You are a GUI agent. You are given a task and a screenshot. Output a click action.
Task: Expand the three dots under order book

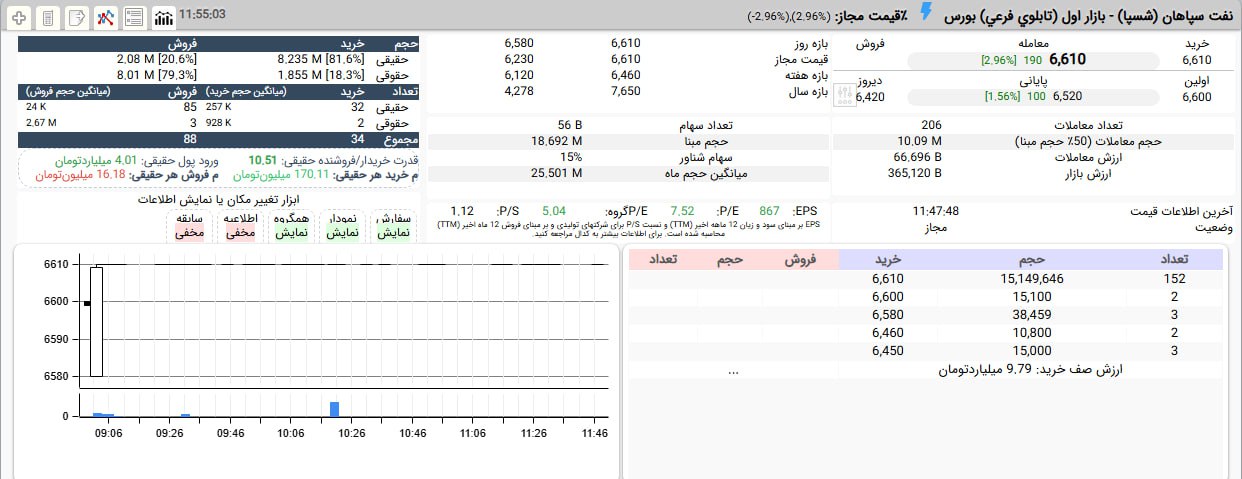coord(733,371)
